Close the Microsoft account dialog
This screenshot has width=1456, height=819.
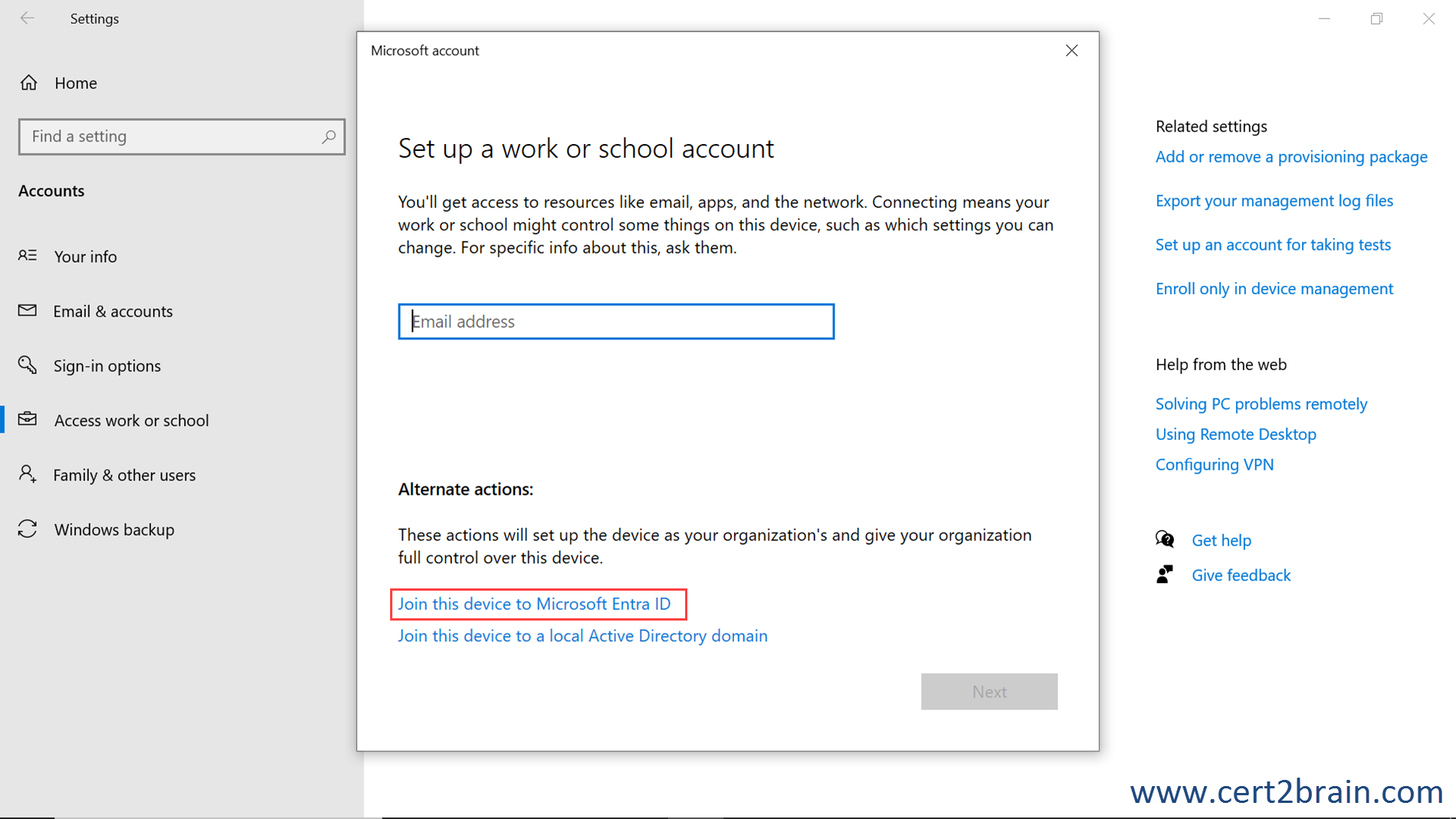[1071, 51]
